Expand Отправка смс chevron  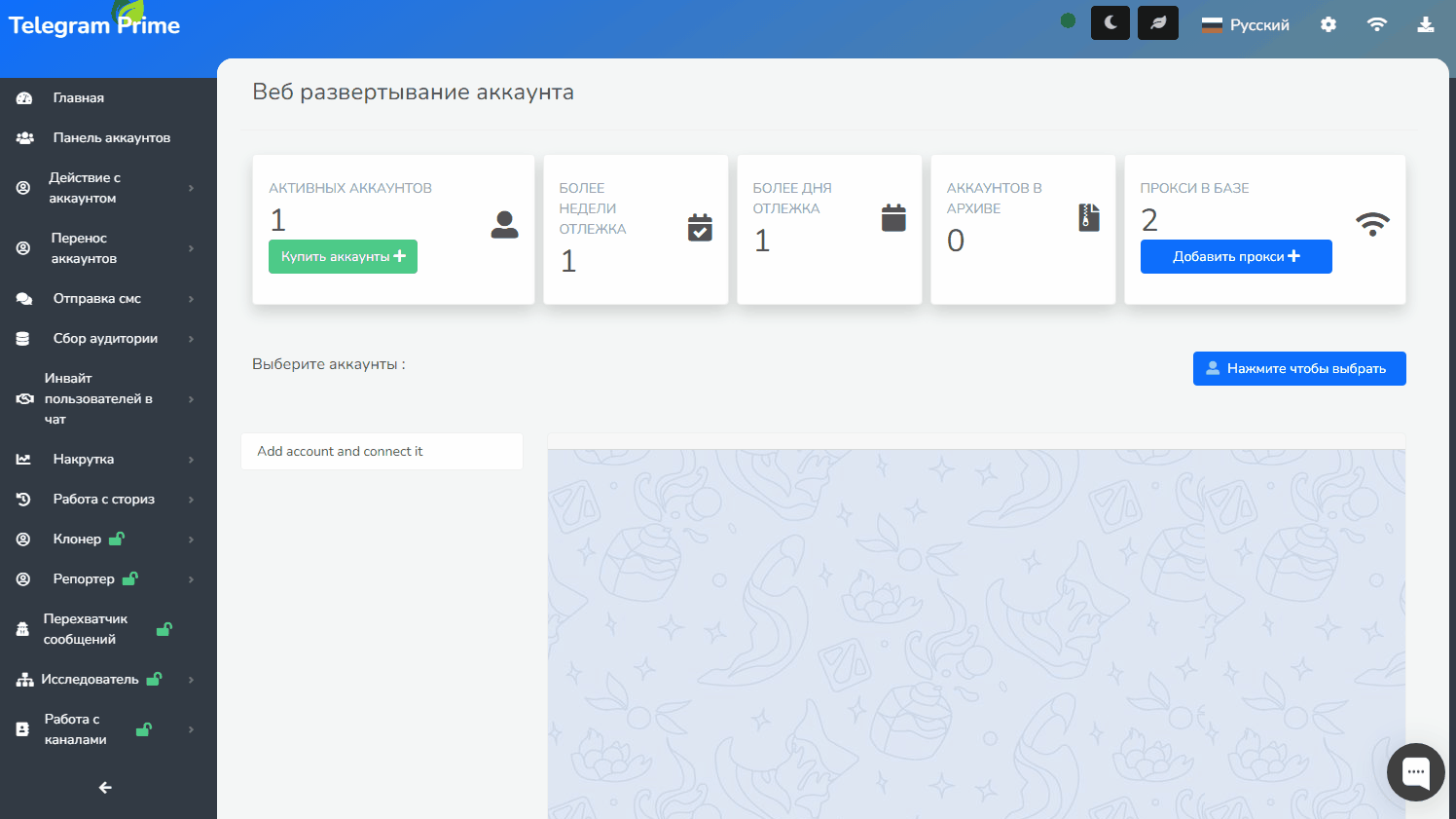191,299
